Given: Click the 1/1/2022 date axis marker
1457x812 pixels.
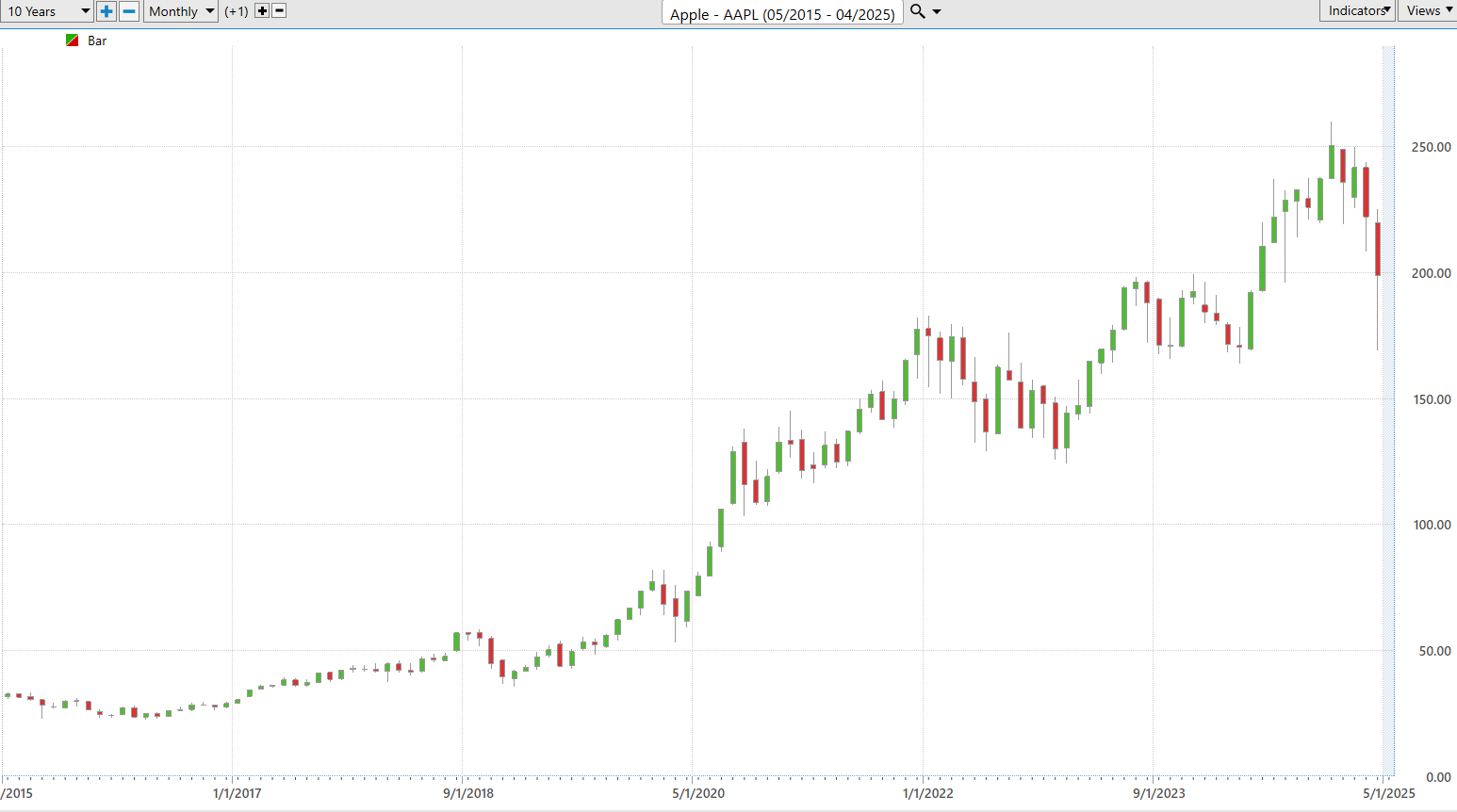Looking at the screenshot, I should click(x=928, y=793).
